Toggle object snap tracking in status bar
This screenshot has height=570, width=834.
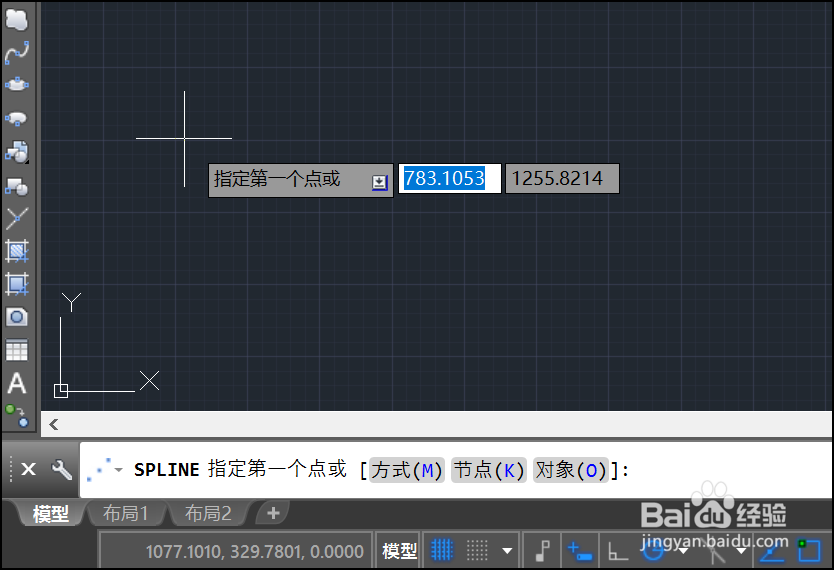772,552
